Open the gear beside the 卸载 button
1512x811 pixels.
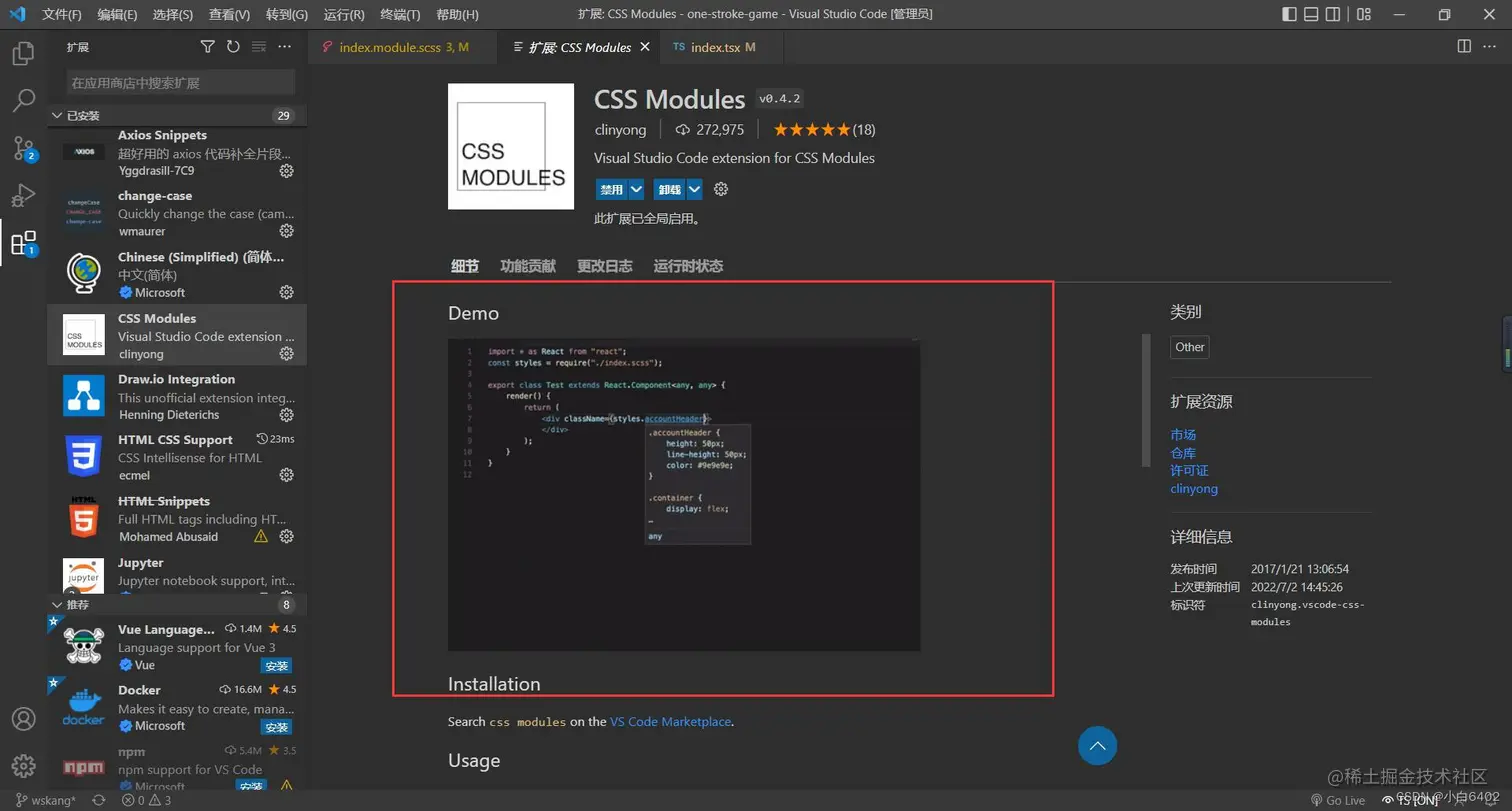[721, 189]
